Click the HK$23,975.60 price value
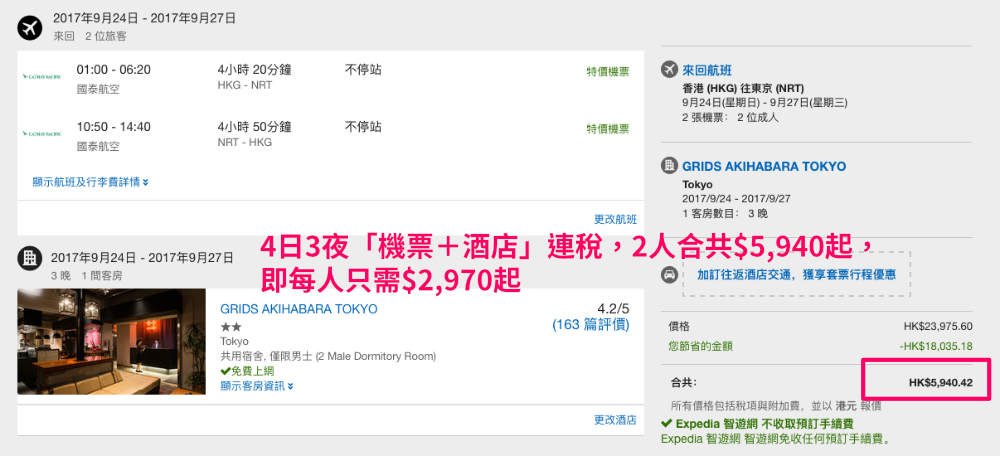 [x=938, y=327]
